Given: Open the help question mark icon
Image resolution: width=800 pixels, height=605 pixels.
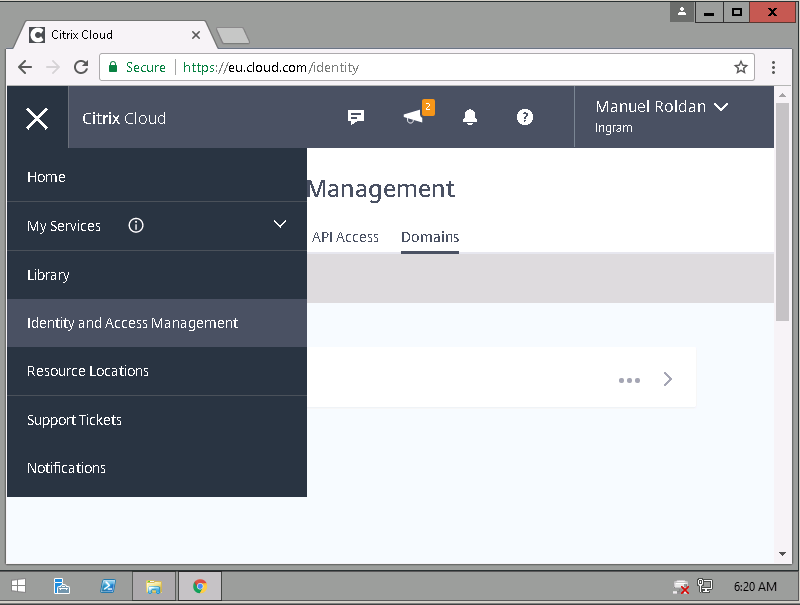Looking at the screenshot, I should 524,117.
